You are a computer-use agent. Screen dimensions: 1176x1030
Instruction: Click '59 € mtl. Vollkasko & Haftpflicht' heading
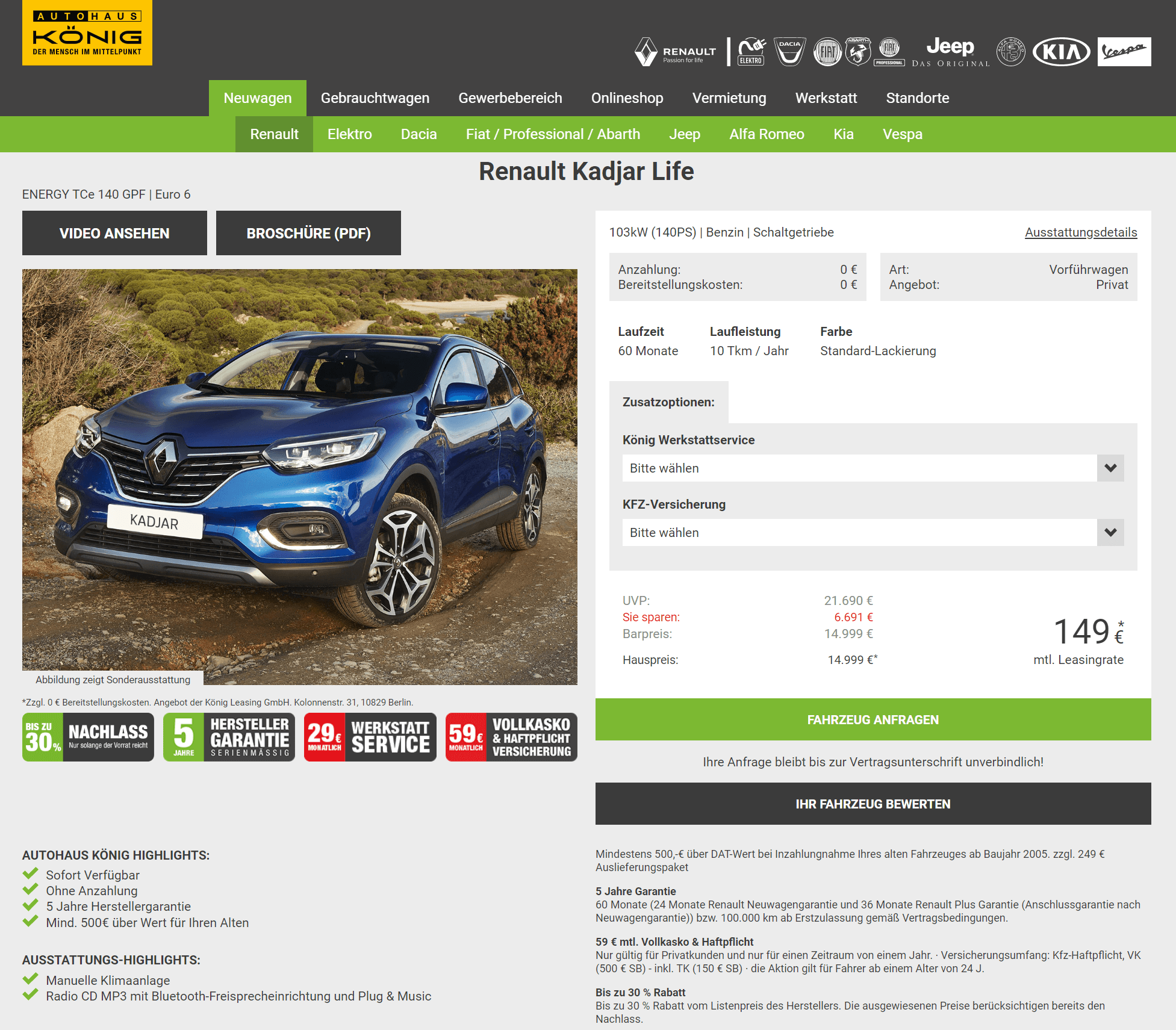[674, 942]
